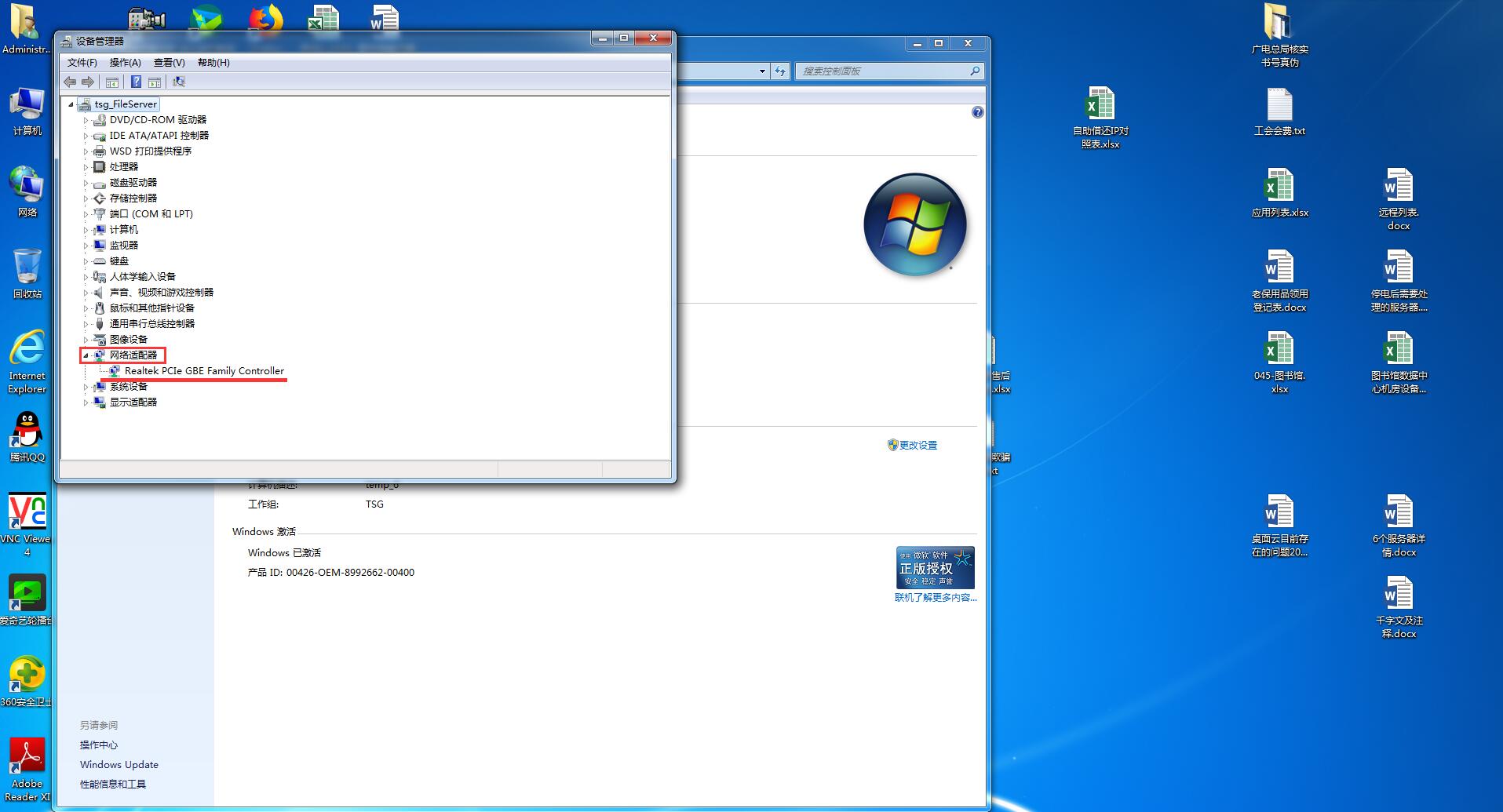Image resolution: width=1503 pixels, height=812 pixels.
Task: Select the 通用串行总线控制器 tree item
Action: tap(152, 324)
